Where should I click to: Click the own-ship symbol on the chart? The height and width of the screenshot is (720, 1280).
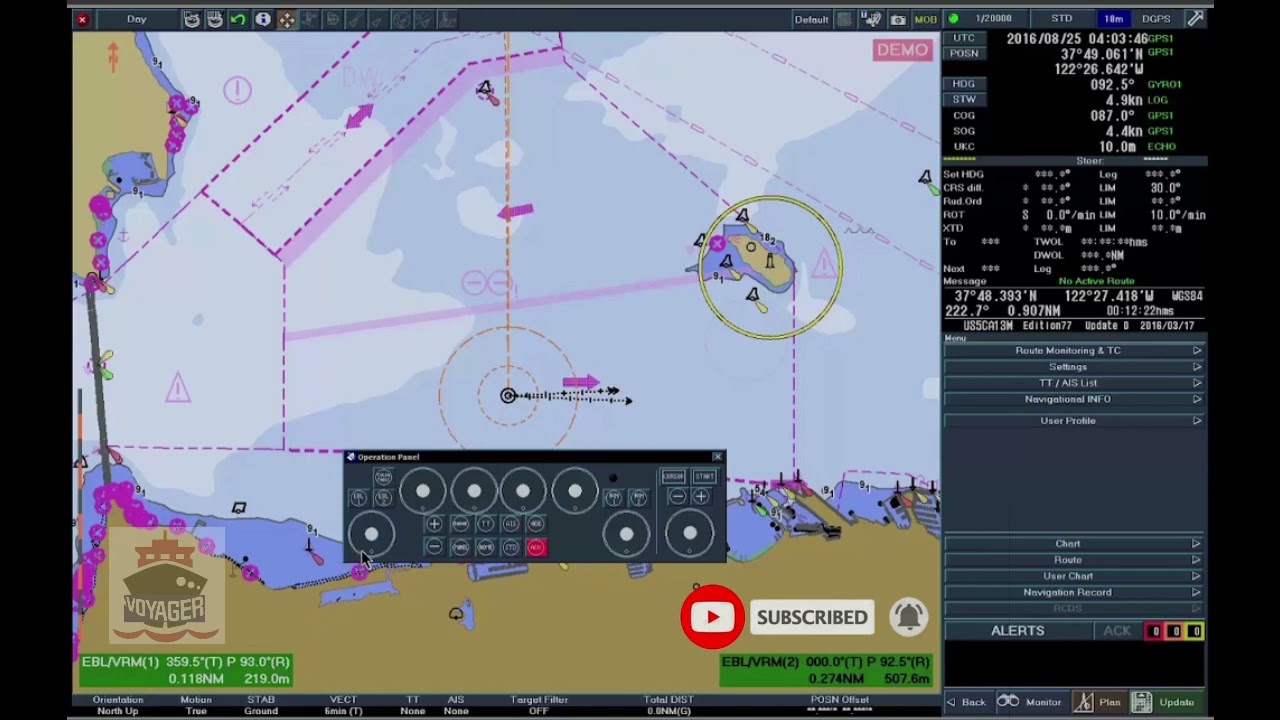click(508, 396)
